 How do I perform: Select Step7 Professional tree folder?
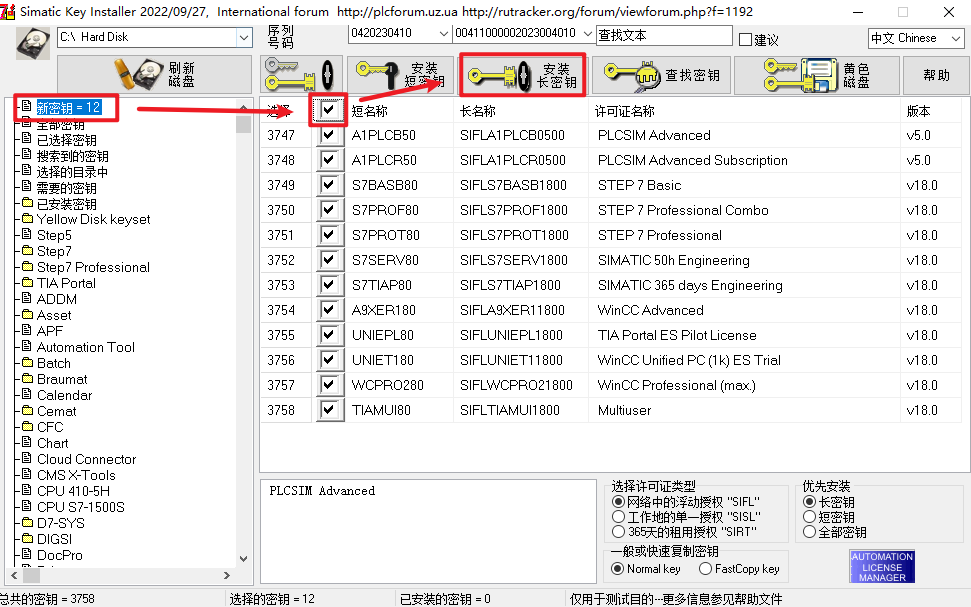(93, 267)
